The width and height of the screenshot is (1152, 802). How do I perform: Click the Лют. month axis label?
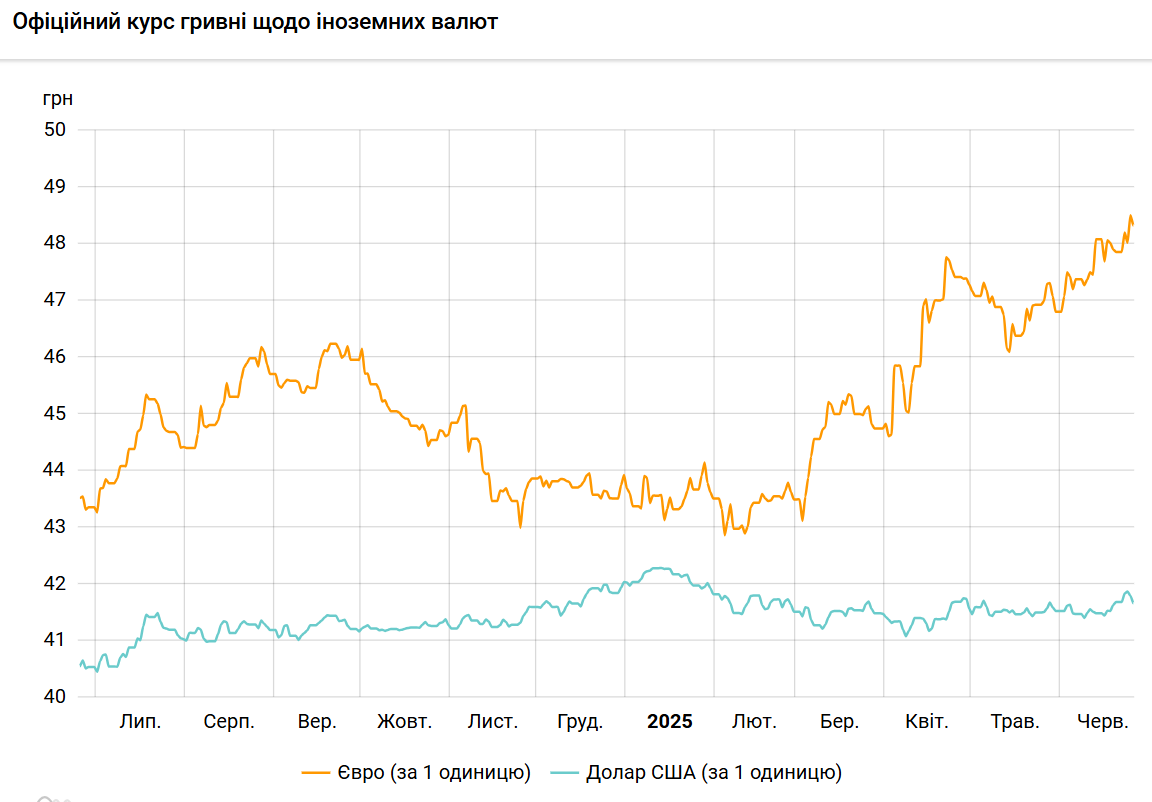[x=754, y=721]
